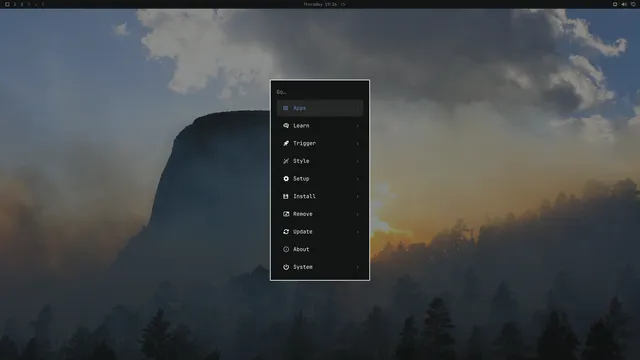Click the About info icon
The height and width of the screenshot is (360, 640).
click(286, 249)
